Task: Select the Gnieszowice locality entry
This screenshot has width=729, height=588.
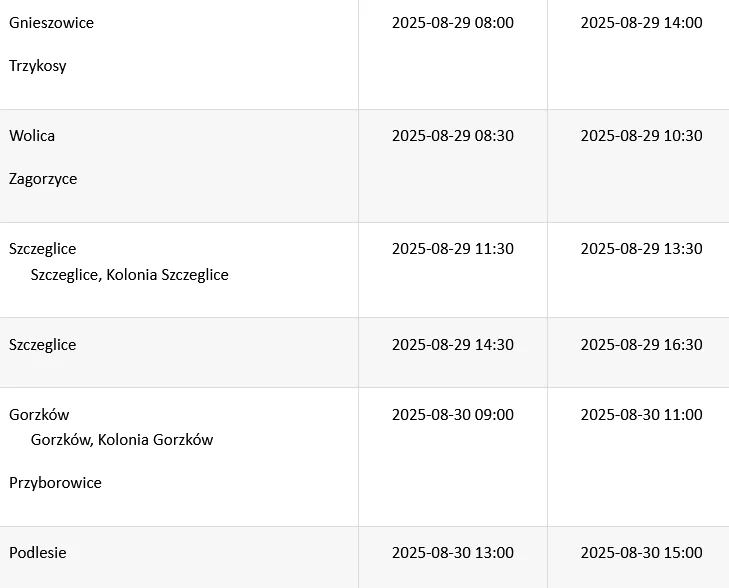Action: (51, 23)
